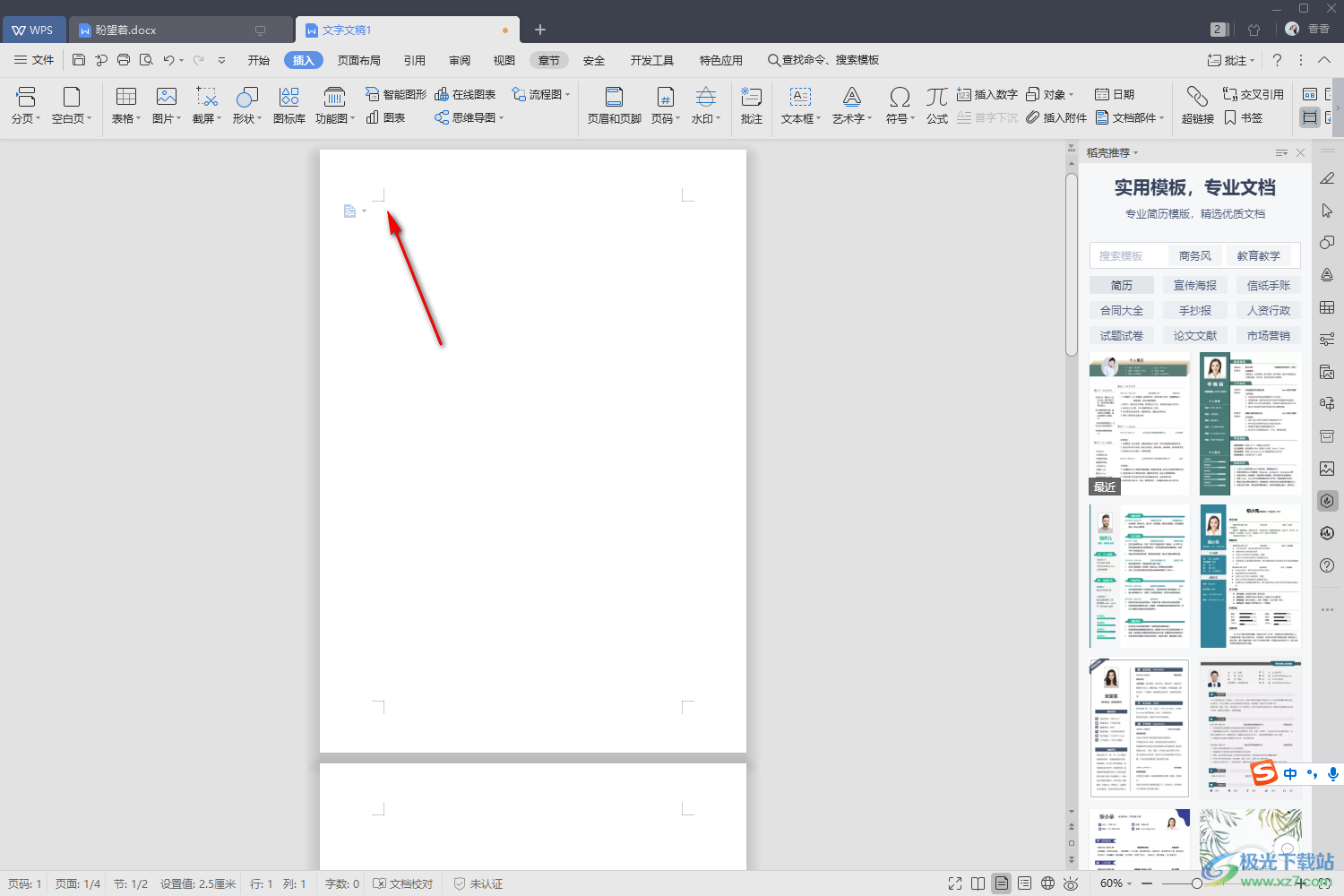Insert word art (艺术字)
Image resolution: width=1344 pixels, height=896 pixels.
[851, 106]
